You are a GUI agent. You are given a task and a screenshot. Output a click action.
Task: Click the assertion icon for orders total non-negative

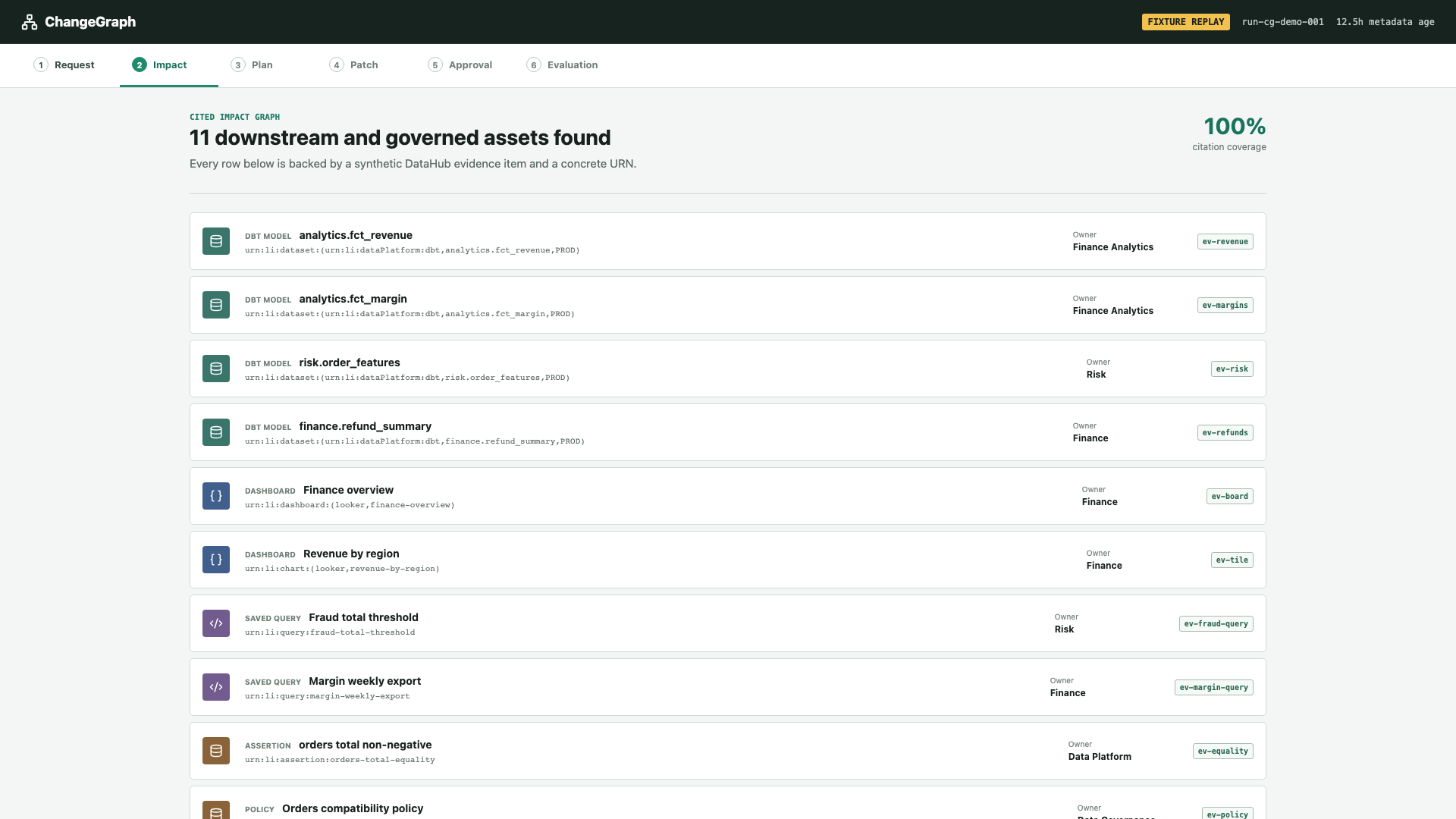(x=216, y=751)
